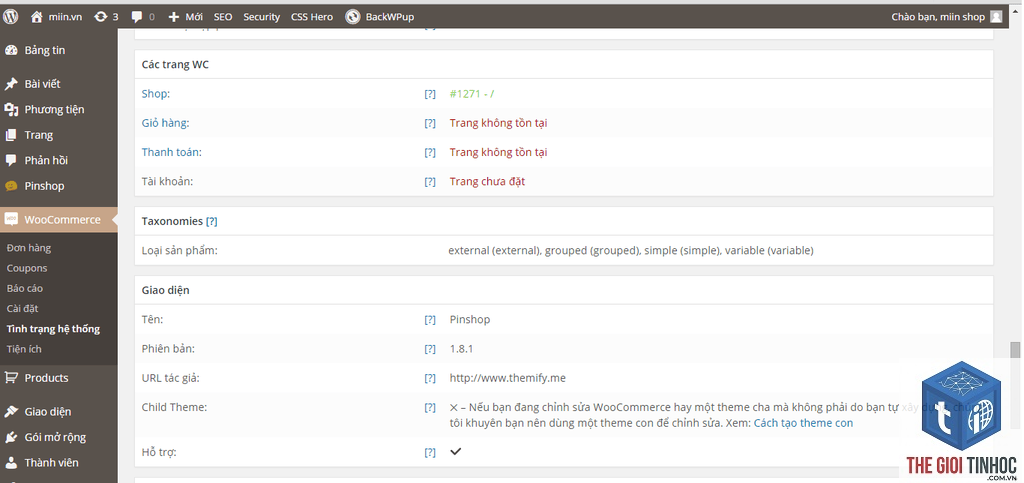Click the pin icon for Bài viết

tap(11, 84)
